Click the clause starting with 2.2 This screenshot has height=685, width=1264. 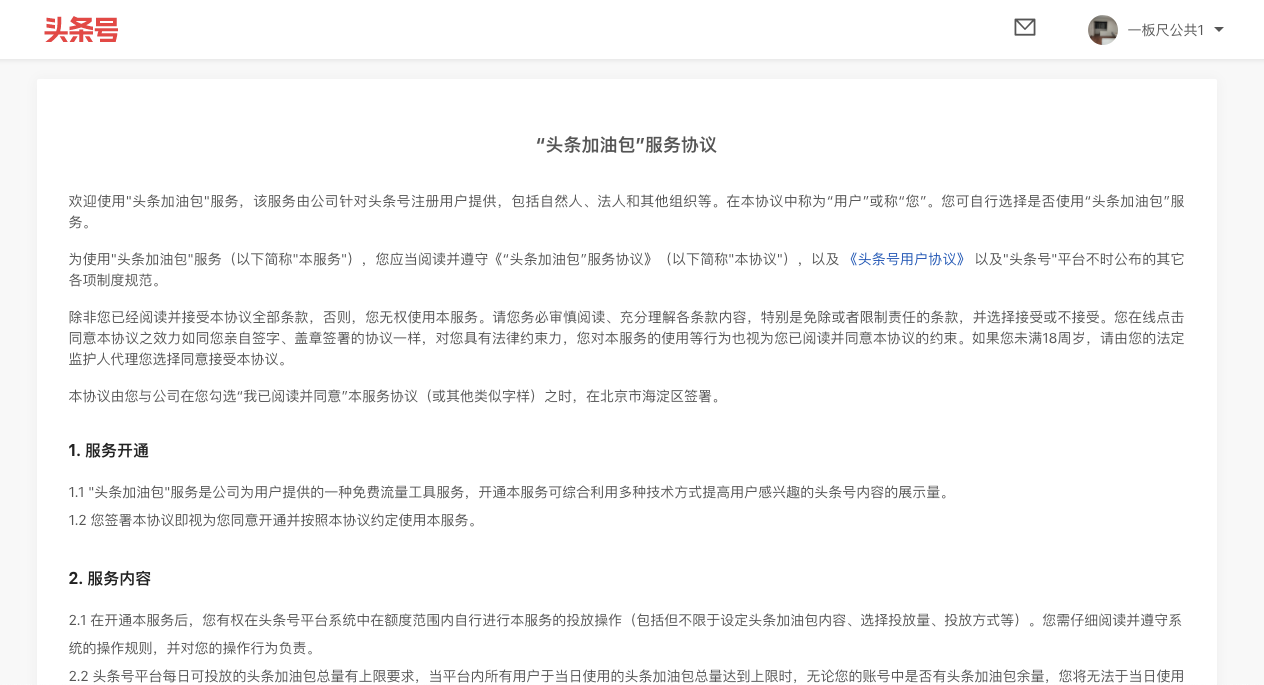(x=627, y=676)
